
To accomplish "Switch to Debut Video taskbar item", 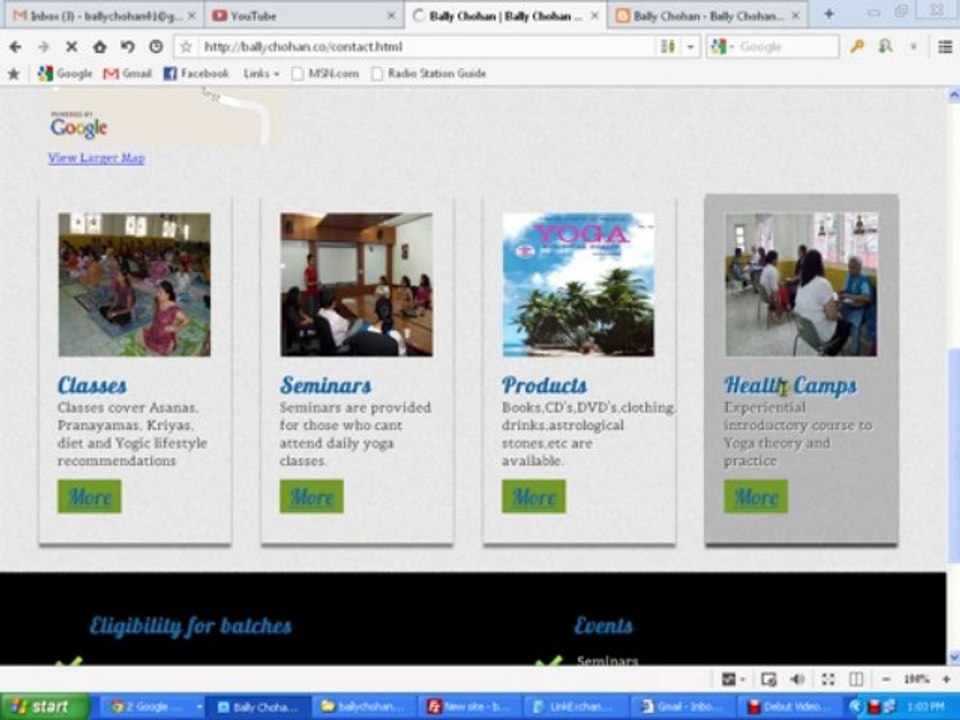I will [789, 707].
